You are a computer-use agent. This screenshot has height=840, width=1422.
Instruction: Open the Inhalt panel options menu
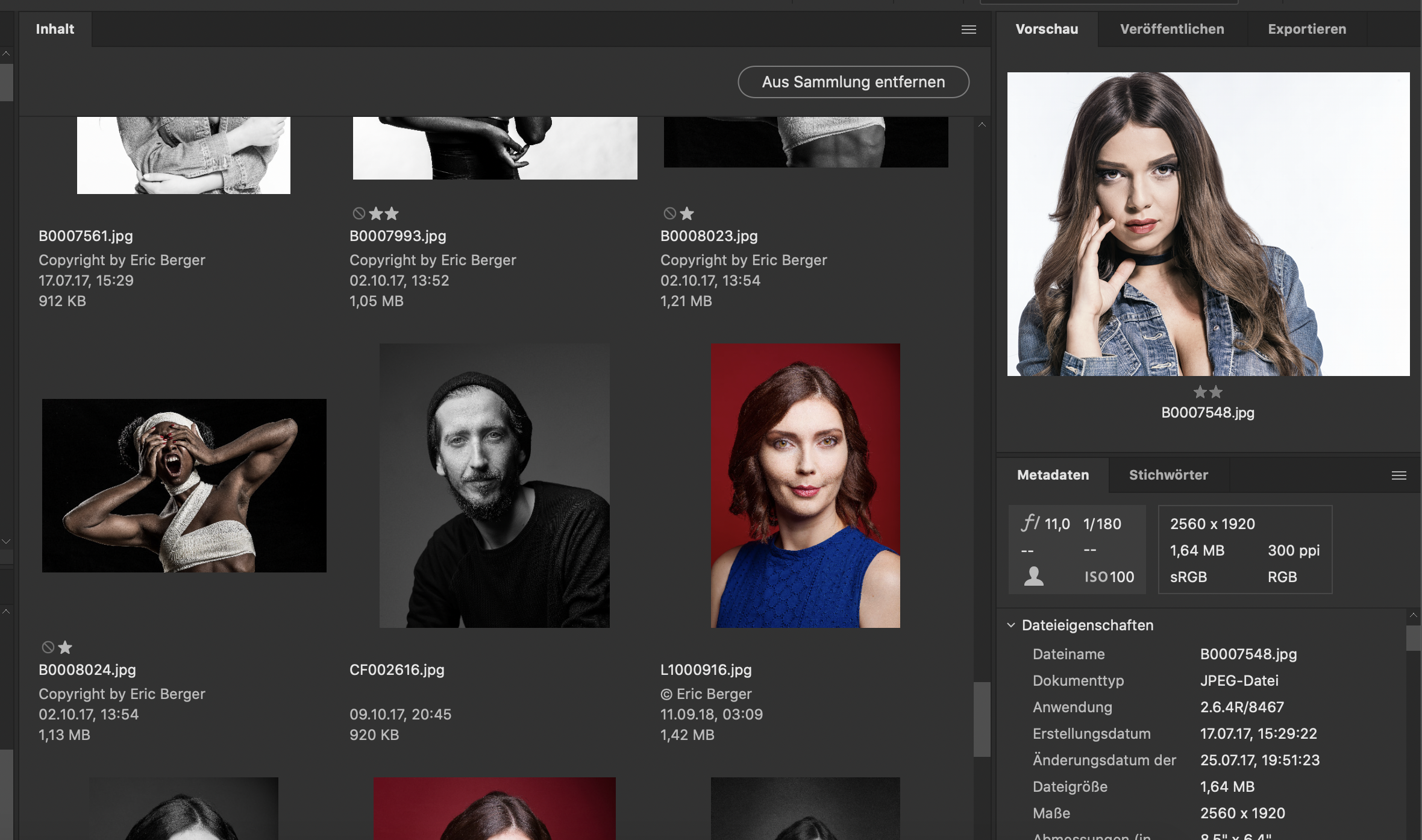coord(968,30)
